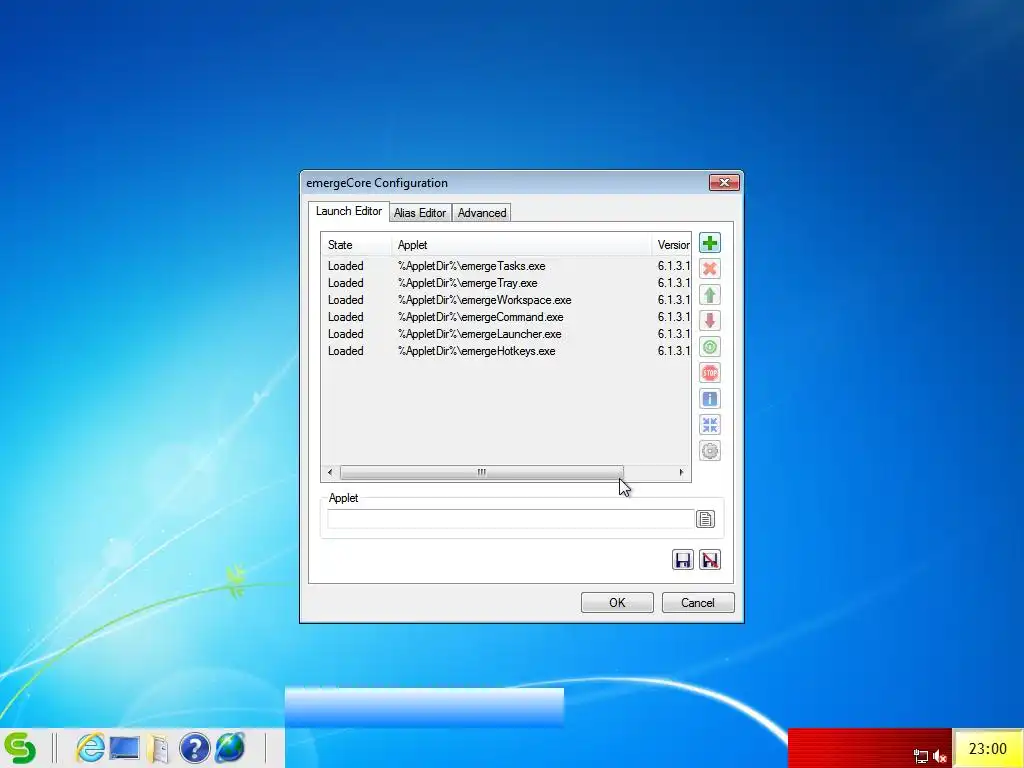Click the Applet path input field
The image size is (1024, 768).
click(x=510, y=519)
